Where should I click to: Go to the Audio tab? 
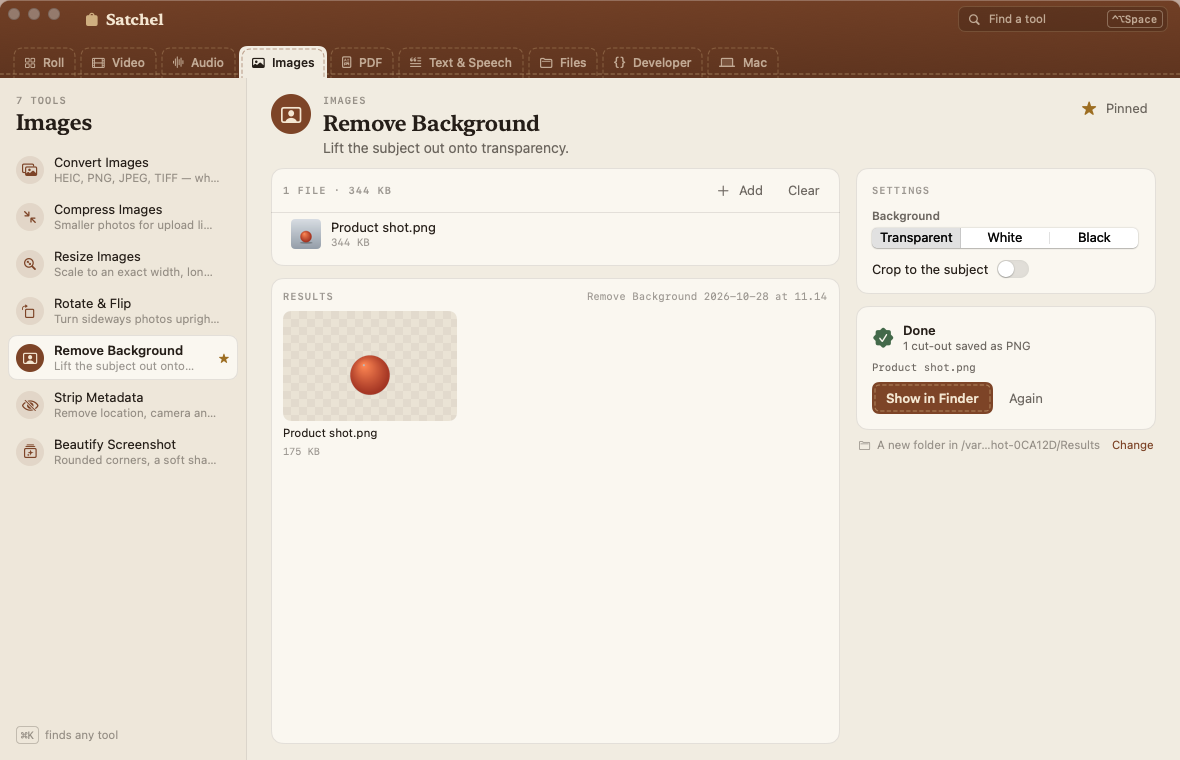(x=198, y=62)
